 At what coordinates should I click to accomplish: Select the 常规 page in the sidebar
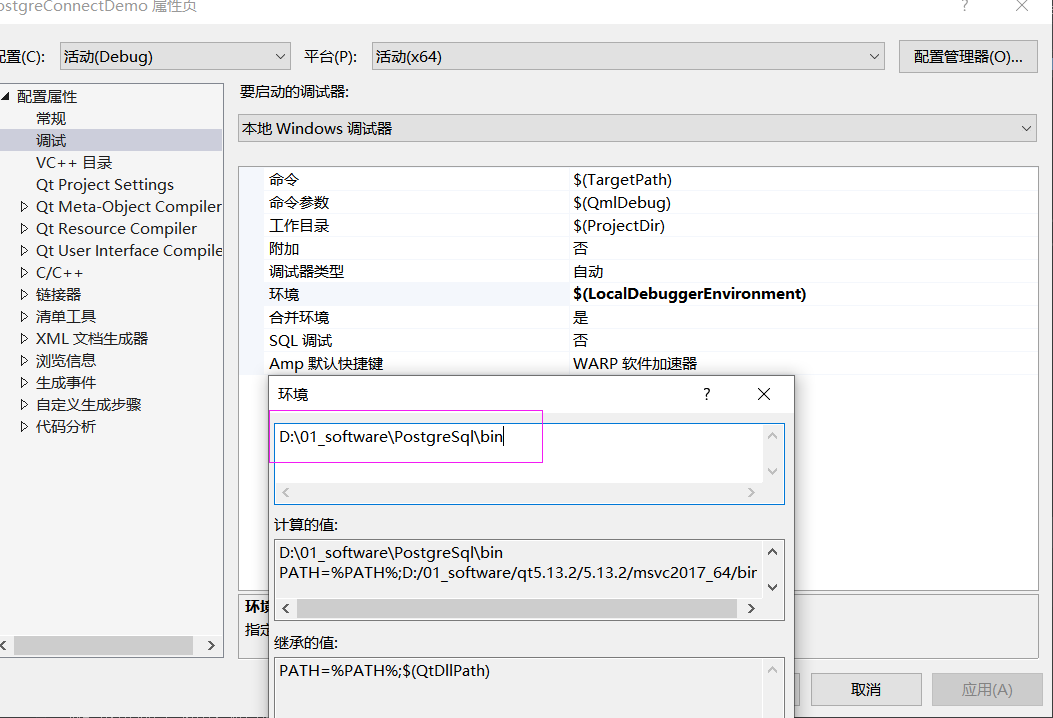[x=50, y=118]
